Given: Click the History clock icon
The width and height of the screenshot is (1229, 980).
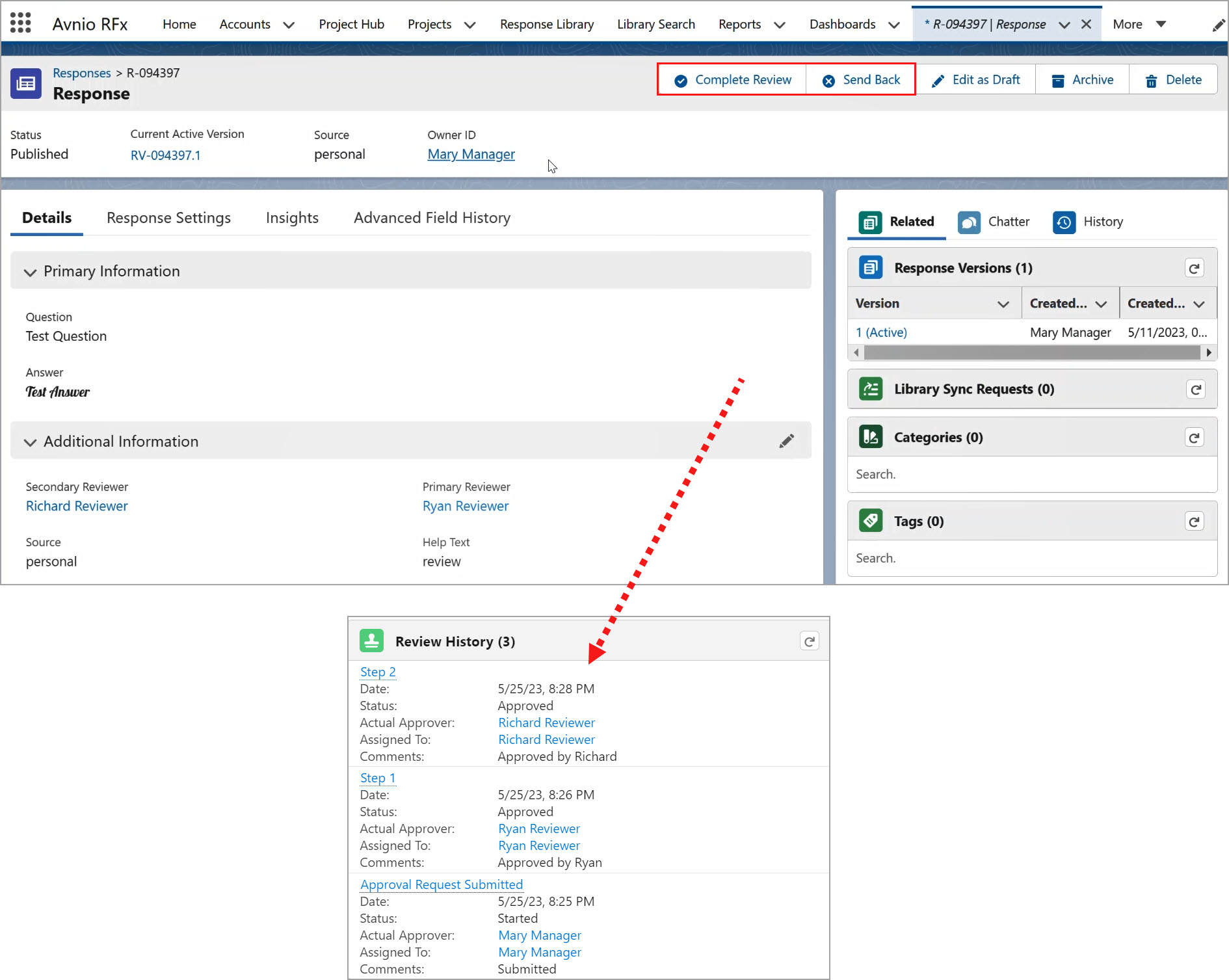Looking at the screenshot, I should coord(1064,222).
